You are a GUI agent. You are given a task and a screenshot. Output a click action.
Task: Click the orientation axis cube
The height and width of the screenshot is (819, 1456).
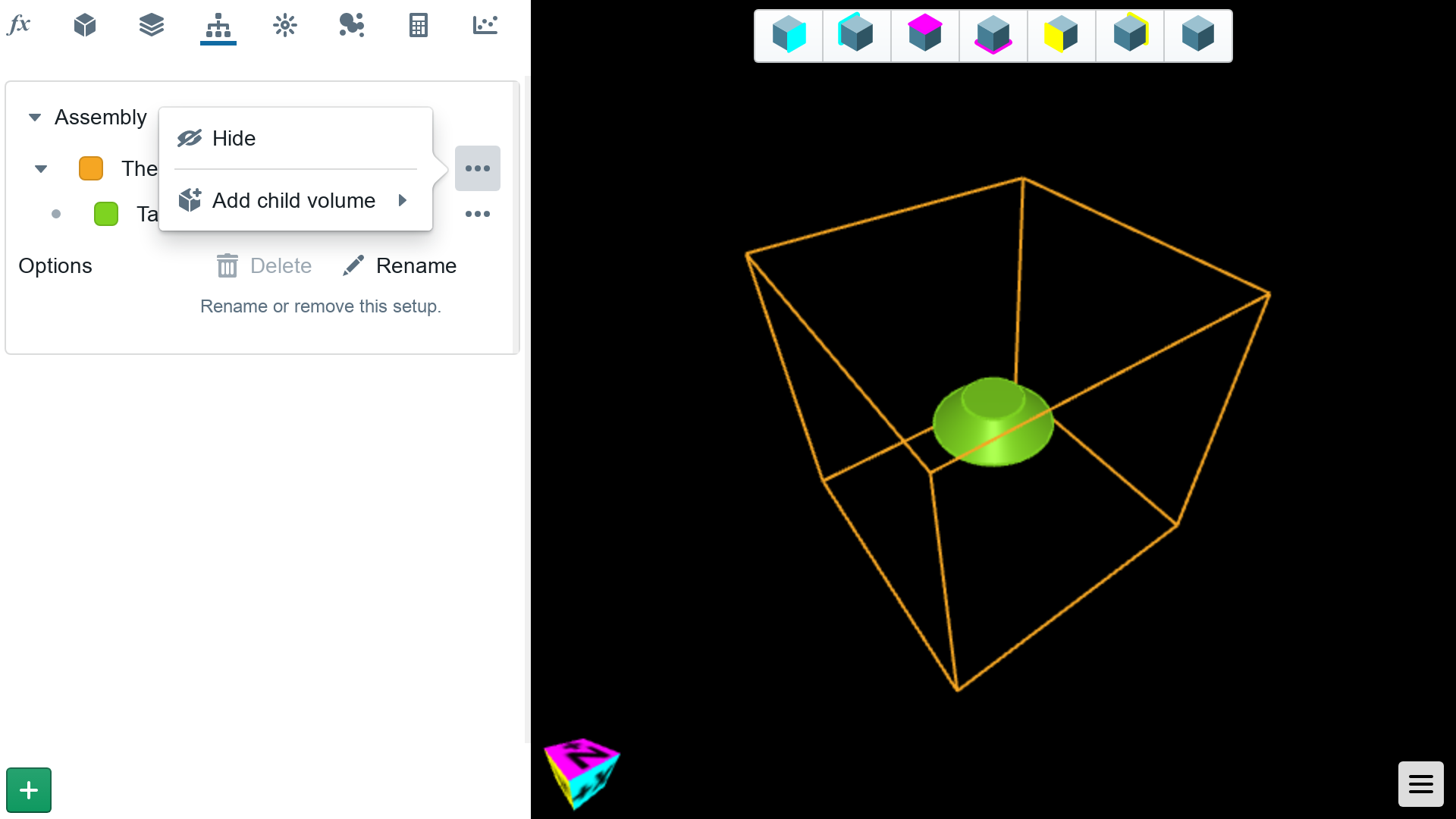point(582,773)
